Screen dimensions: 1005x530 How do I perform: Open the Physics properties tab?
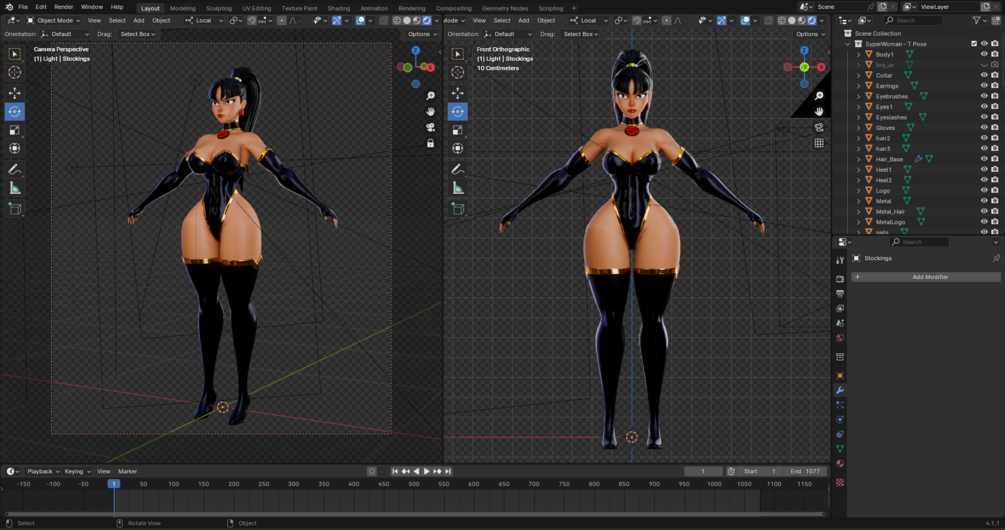click(840, 420)
